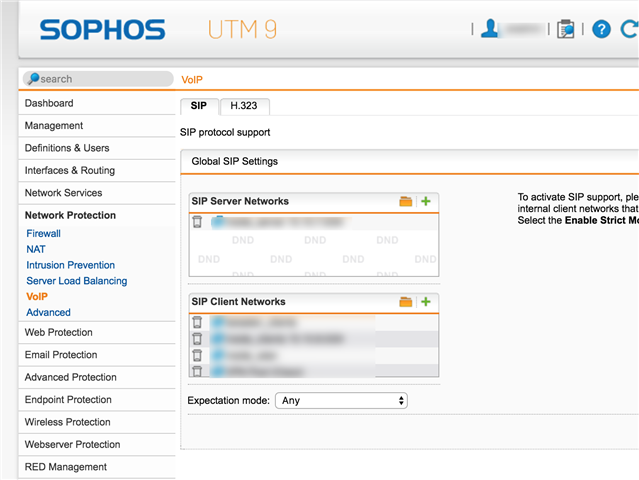Open the Intrusion Prevention link
The width and height of the screenshot is (639, 480).
[x=71, y=265]
